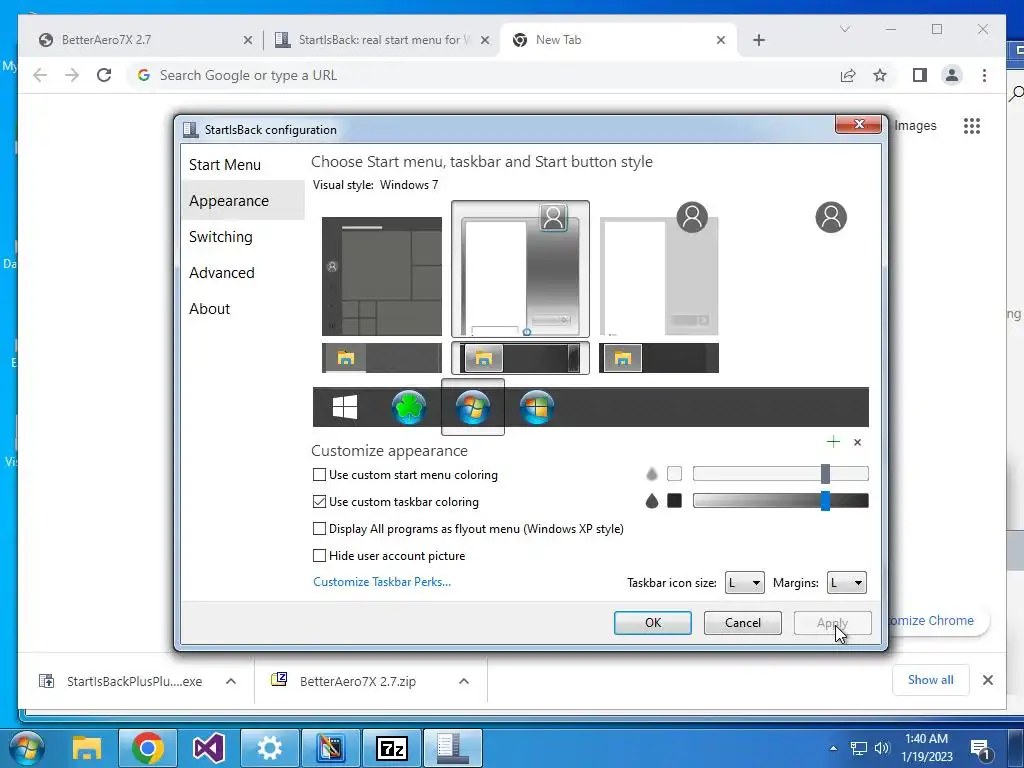The width and height of the screenshot is (1024, 768).
Task: Click the OK button
Action: tap(652, 622)
